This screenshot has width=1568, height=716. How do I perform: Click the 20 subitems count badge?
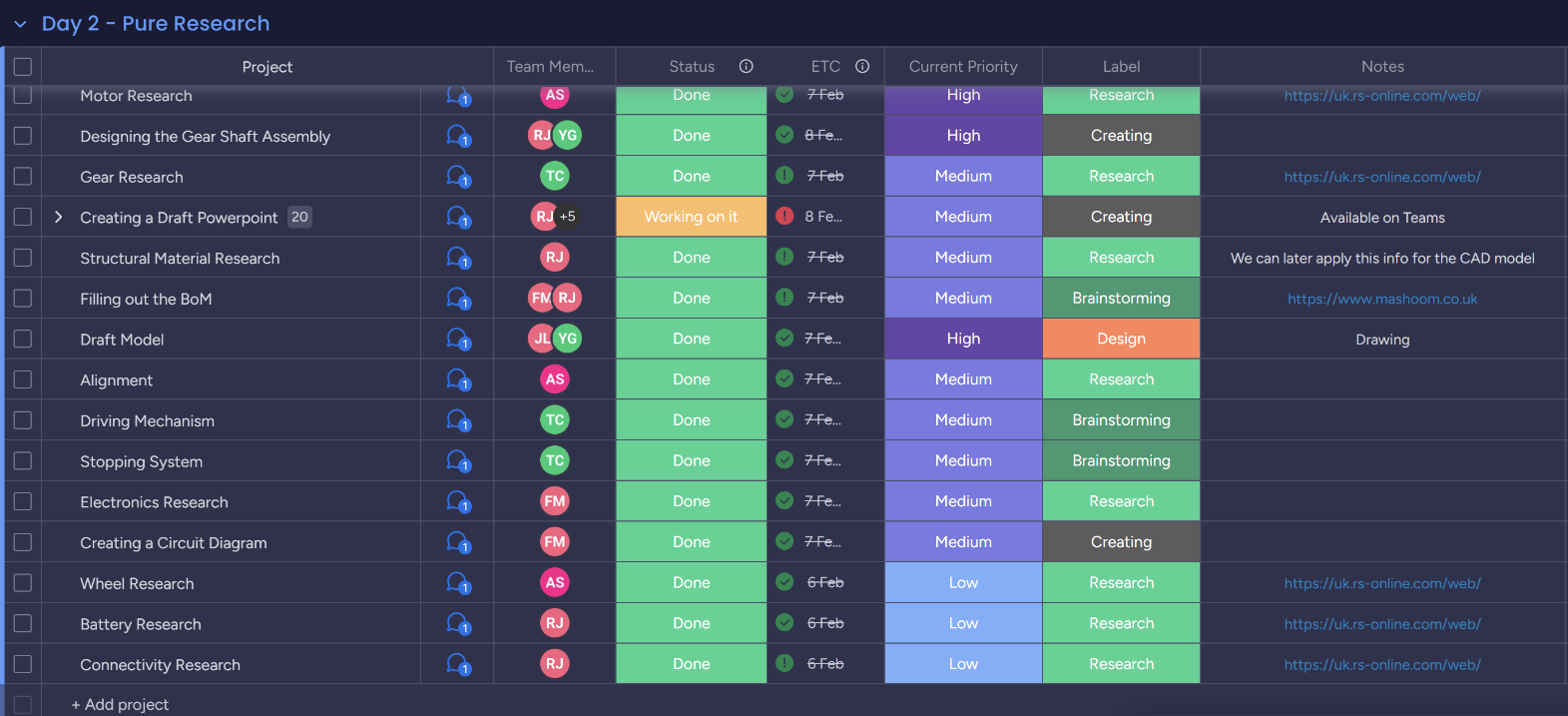point(299,217)
